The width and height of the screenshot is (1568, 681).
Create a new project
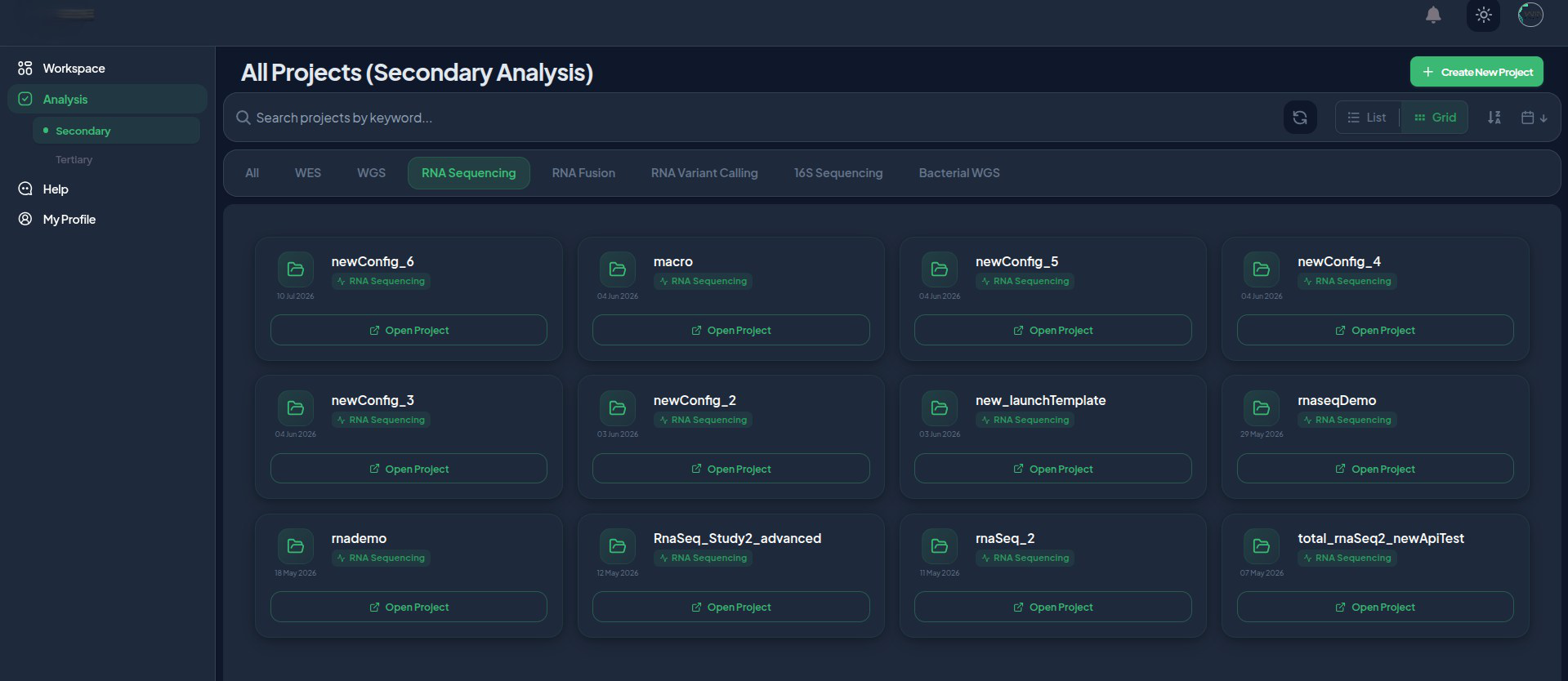pyautogui.click(x=1476, y=72)
